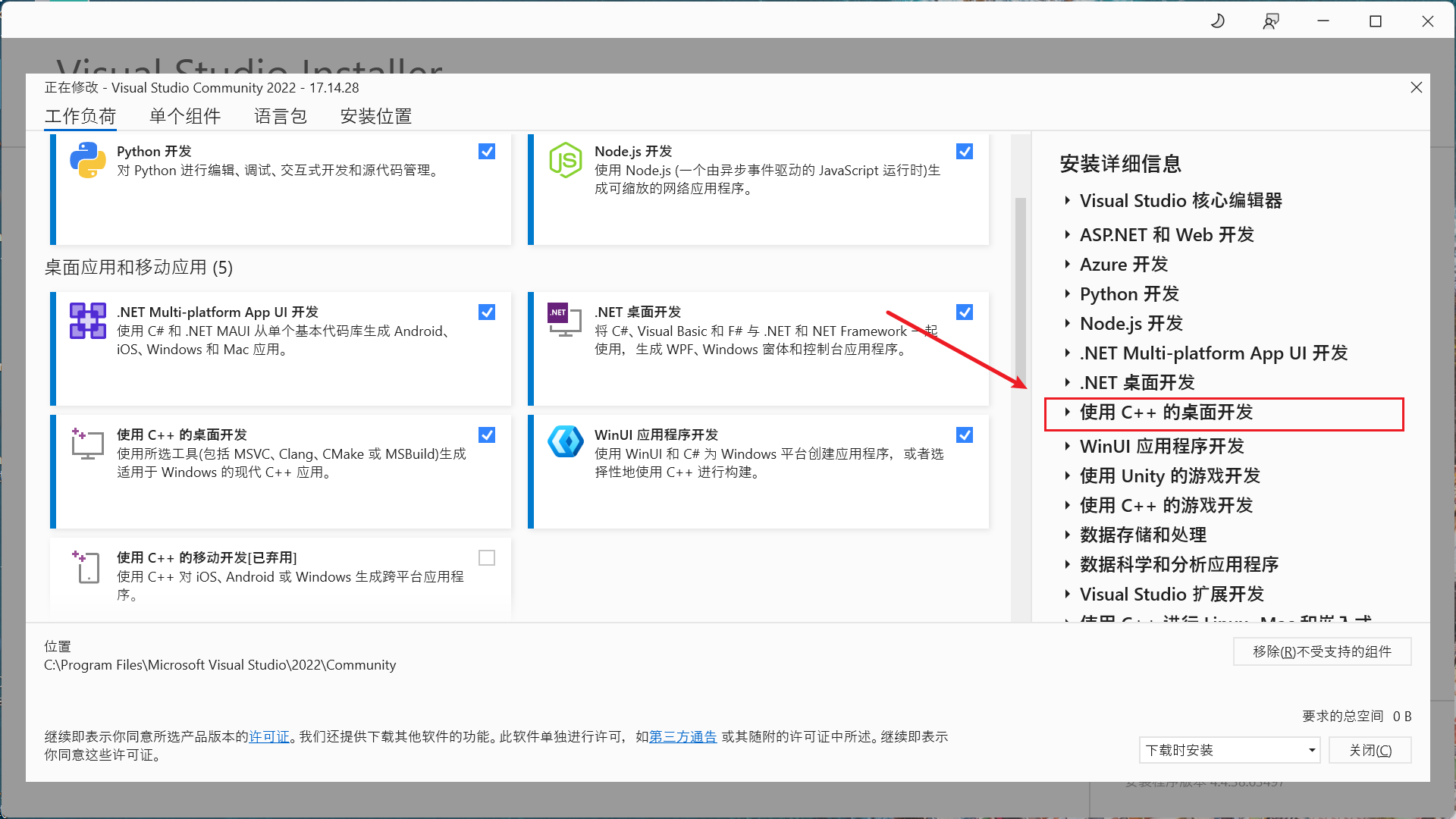Screen dimensions: 1456x819
Task: Uncheck the Node.js 开发 workload
Action: tap(965, 152)
